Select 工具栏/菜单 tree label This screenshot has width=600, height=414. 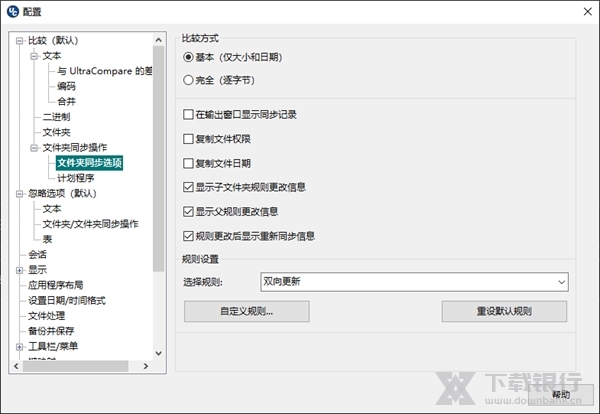pos(53,346)
